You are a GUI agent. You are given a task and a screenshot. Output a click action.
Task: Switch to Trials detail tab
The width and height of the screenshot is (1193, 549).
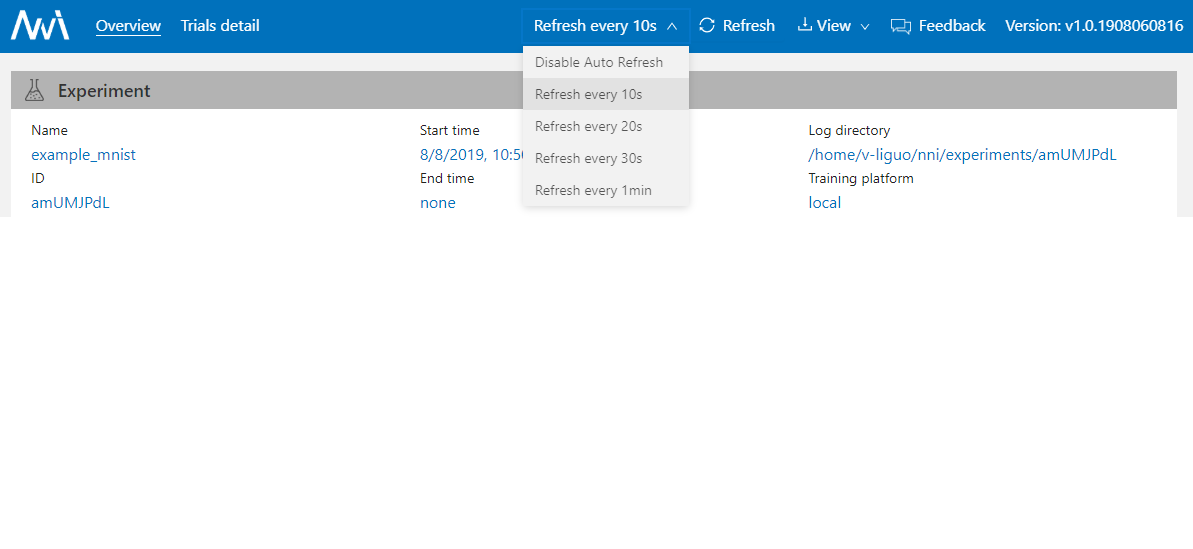[x=220, y=26]
